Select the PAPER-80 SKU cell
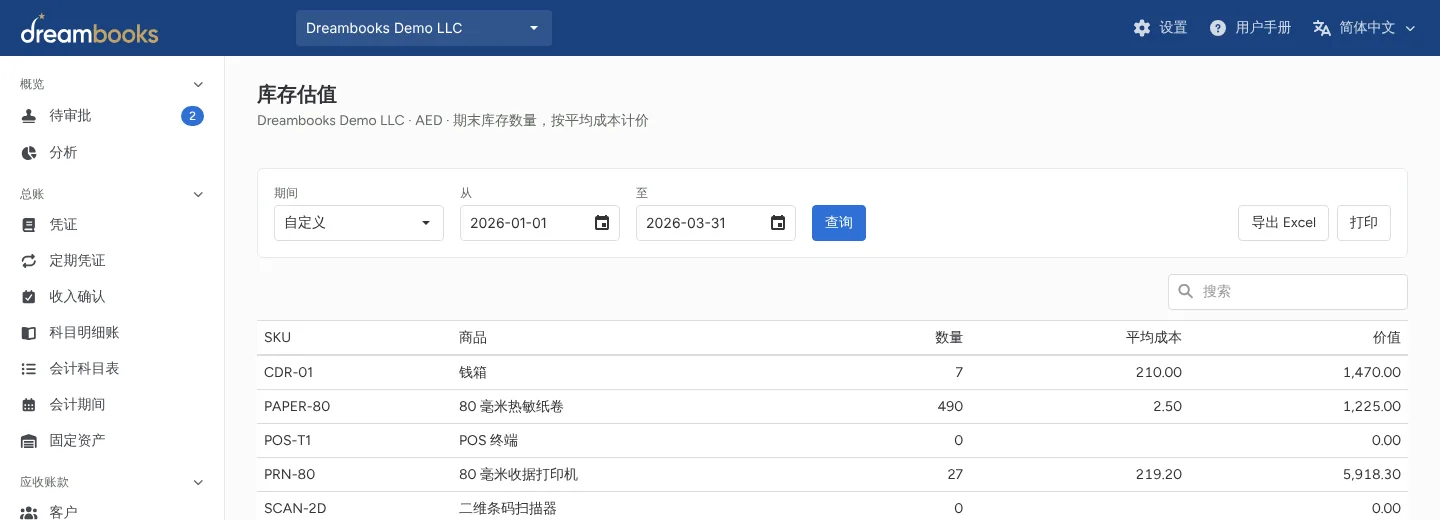The width and height of the screenshot is (1440, 520). click(297, 406)
